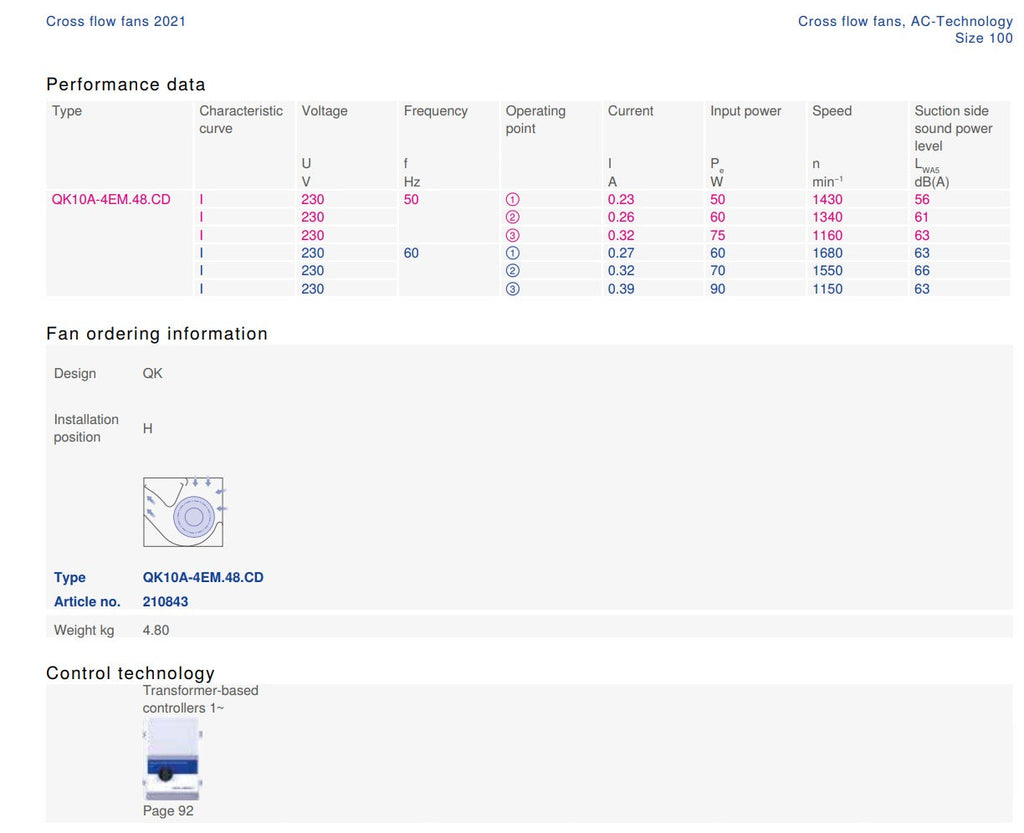Select the 'Performance data' heading

click(125, 84)
